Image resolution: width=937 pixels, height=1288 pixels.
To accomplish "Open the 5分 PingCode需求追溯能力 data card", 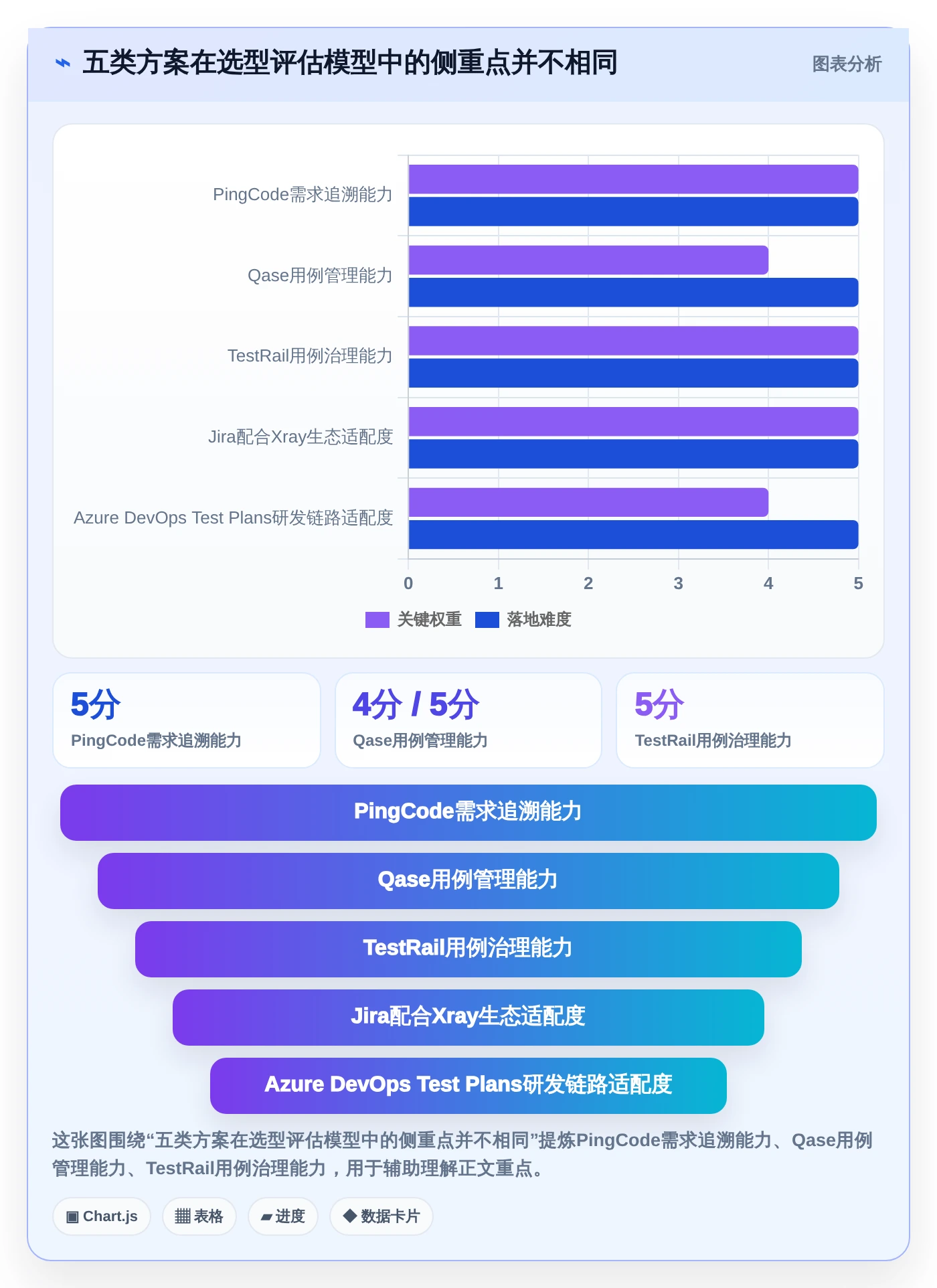I will pos(187,720).
